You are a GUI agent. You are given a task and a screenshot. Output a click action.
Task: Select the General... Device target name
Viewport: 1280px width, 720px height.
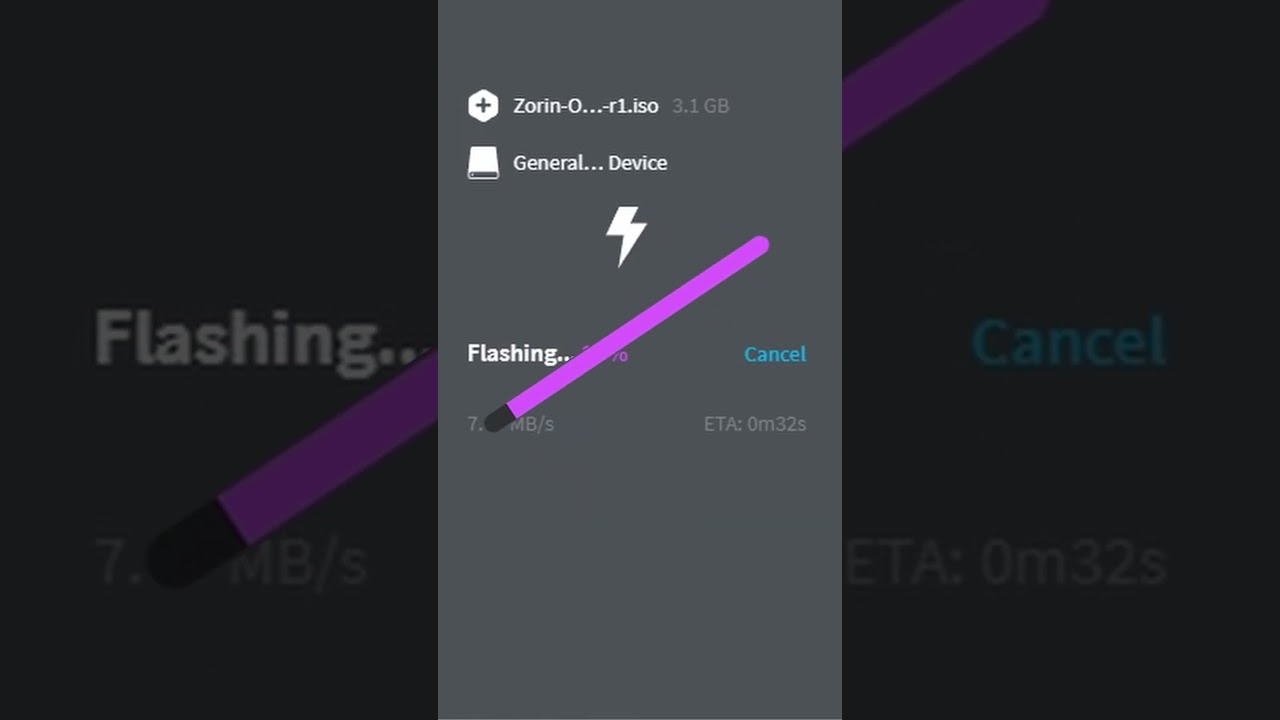tap(590, 163)
